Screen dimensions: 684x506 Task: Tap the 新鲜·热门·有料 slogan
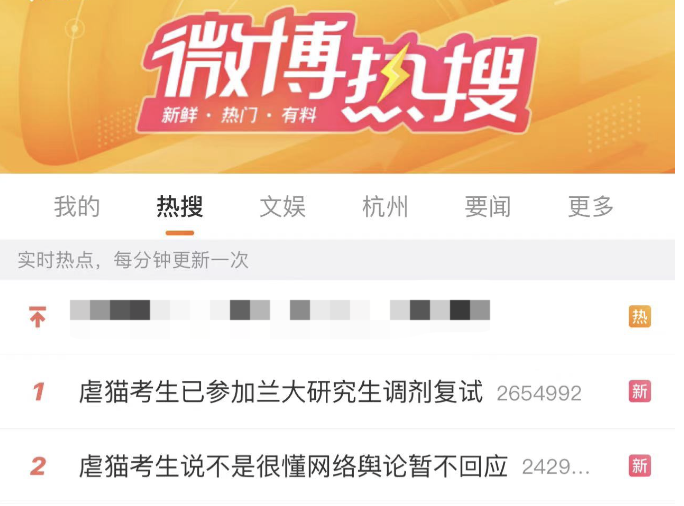click(x=239, y=115)
